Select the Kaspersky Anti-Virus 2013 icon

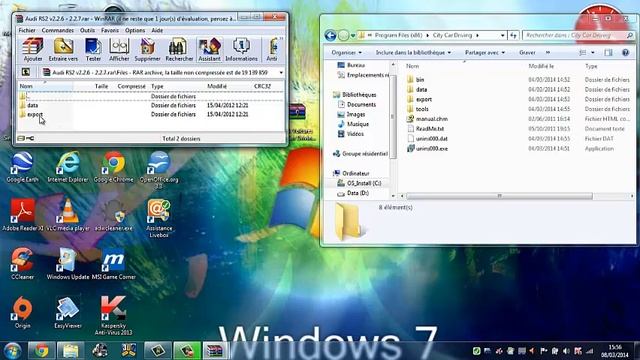pyautogui.click(x=113, y=316)
